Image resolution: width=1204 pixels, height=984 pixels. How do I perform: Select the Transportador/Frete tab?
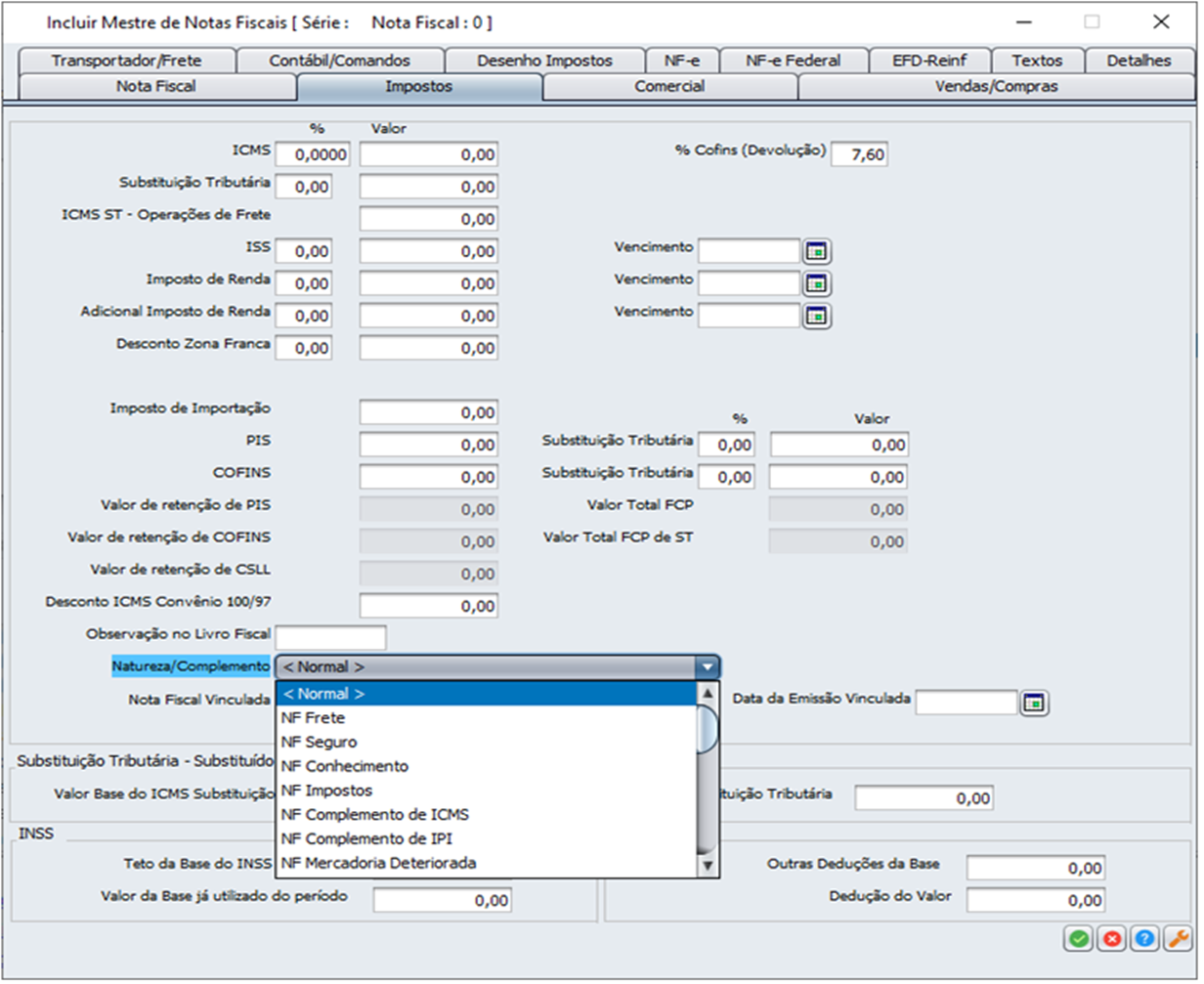[x=127, y=61]
